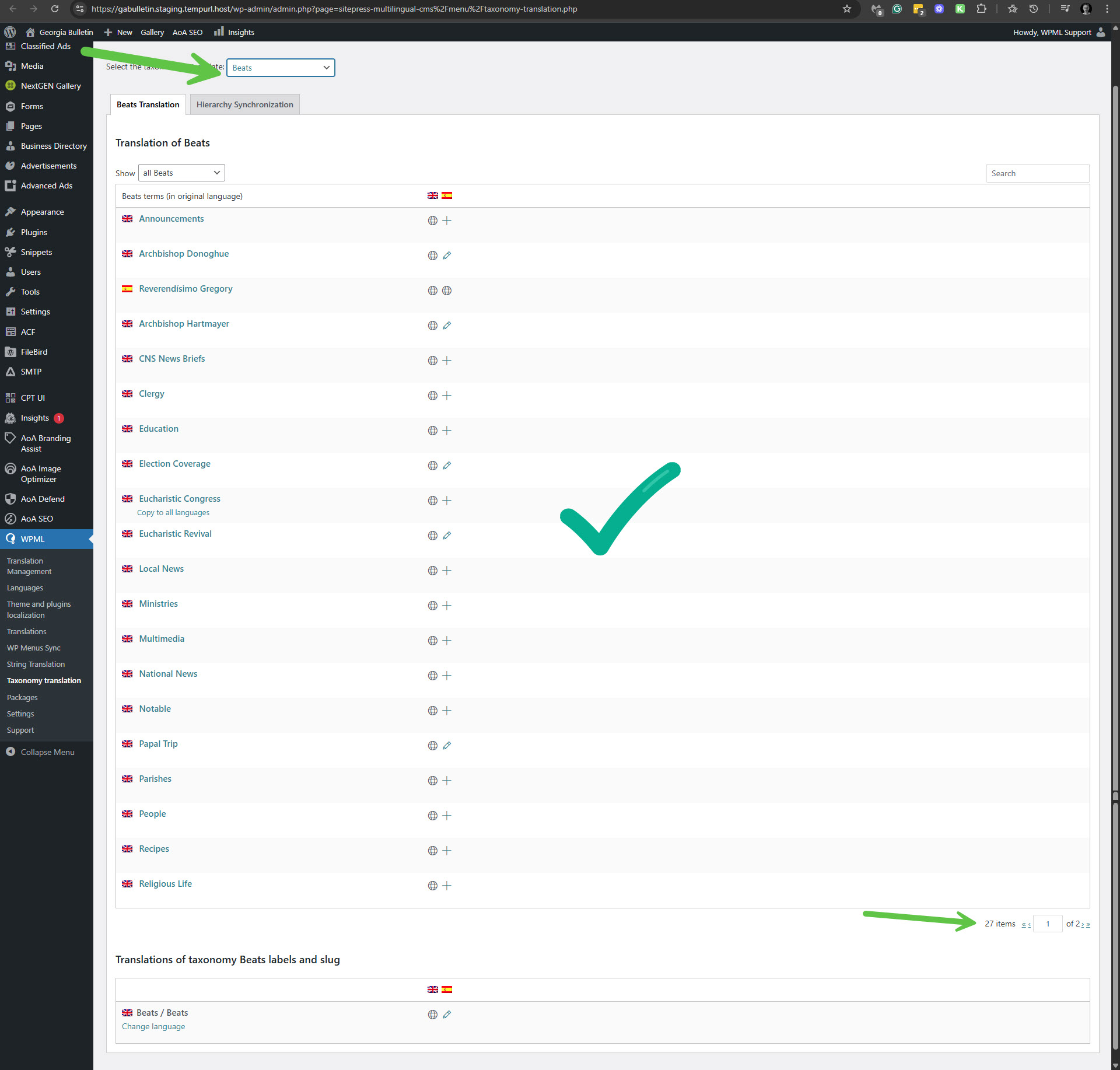Open the Show all Beats filter dropdown

pyautogui.click(x=181, y=173)
